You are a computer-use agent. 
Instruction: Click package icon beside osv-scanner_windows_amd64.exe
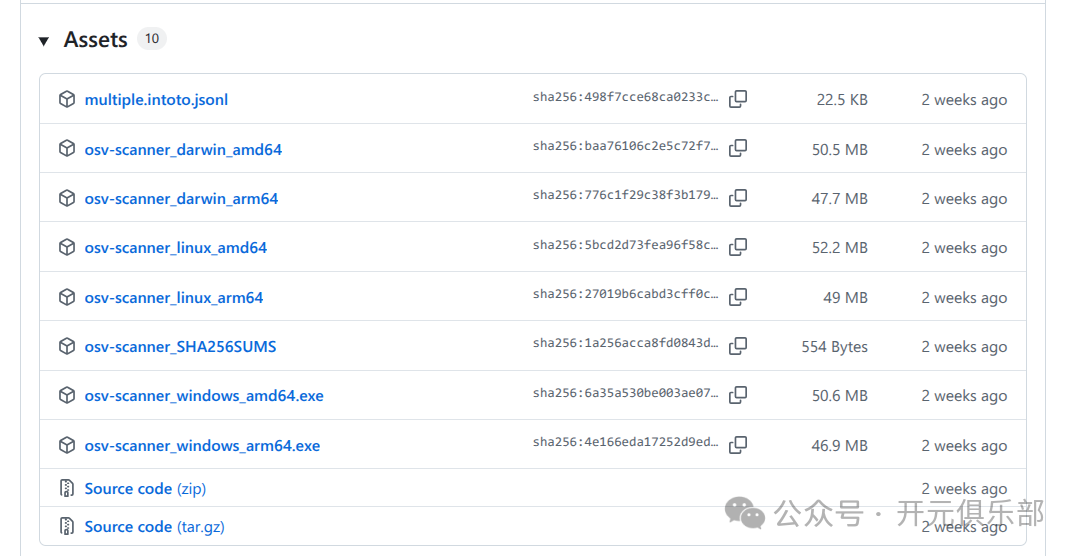[x=67, y=395]
